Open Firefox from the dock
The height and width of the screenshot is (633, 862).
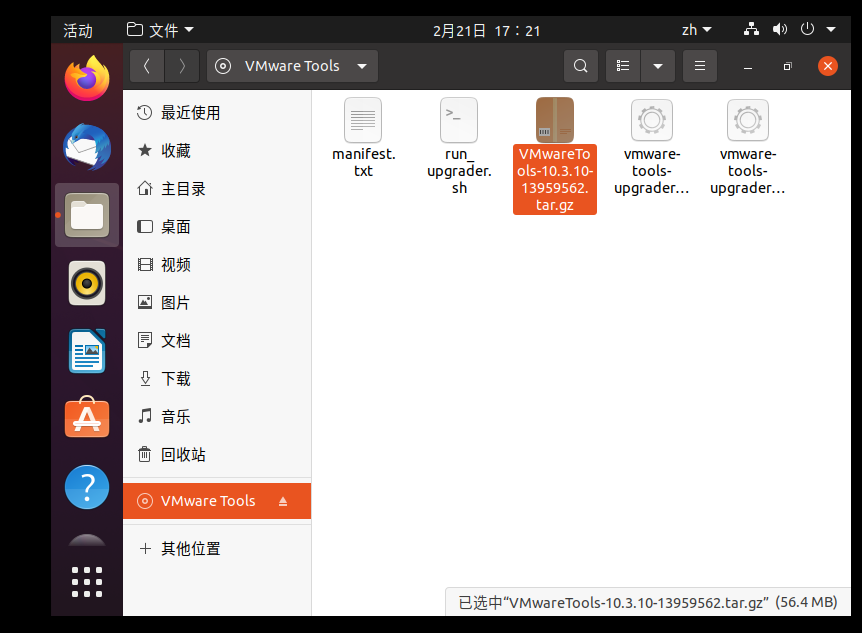tap(87, 78)
